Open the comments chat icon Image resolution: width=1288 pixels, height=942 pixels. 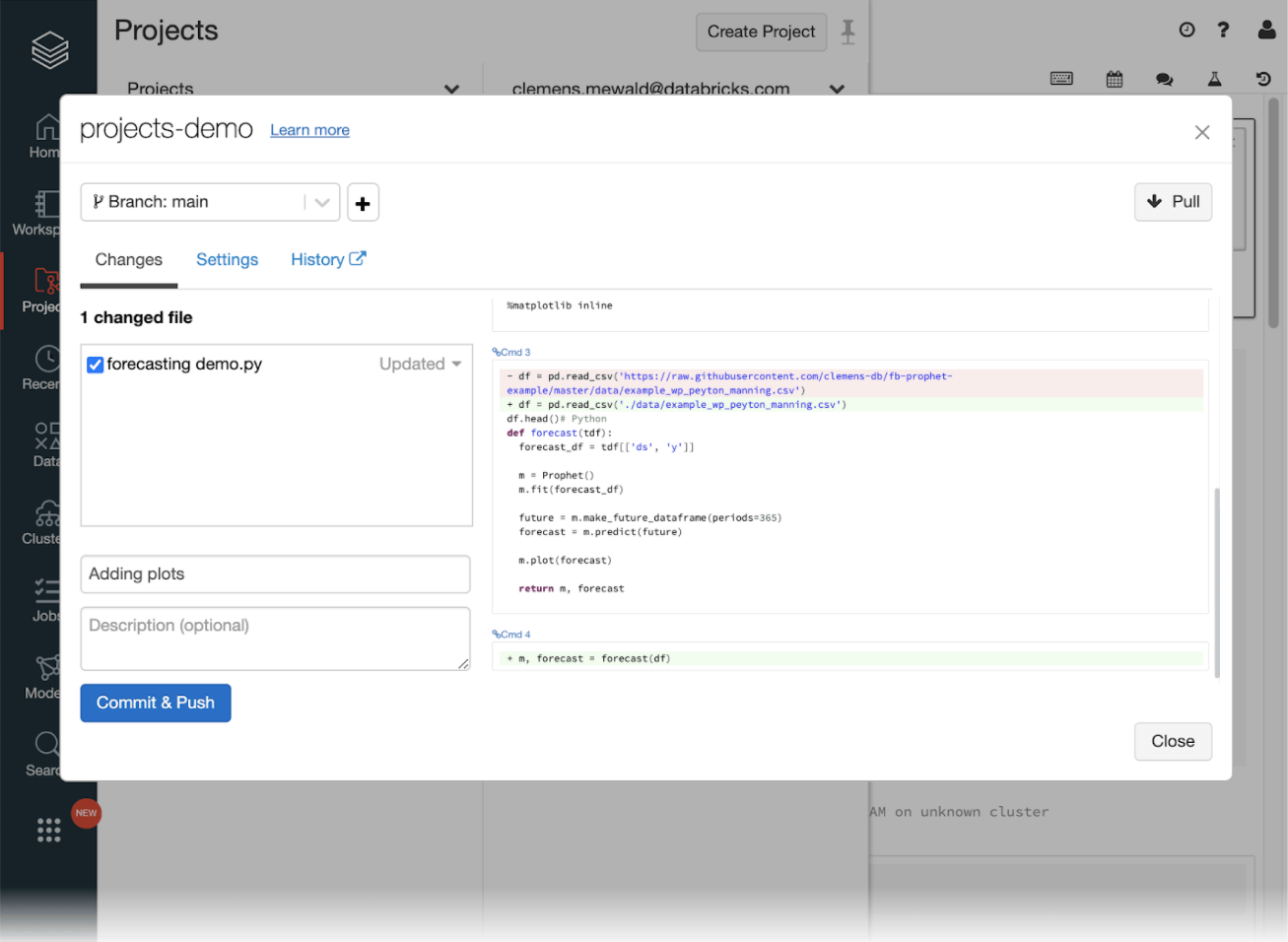(x=1165, y=79)
